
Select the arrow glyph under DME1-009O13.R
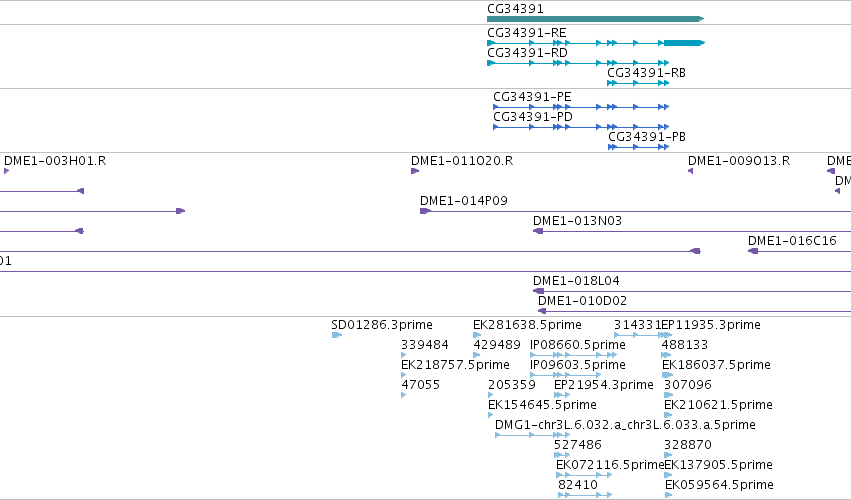pos(690,171)
